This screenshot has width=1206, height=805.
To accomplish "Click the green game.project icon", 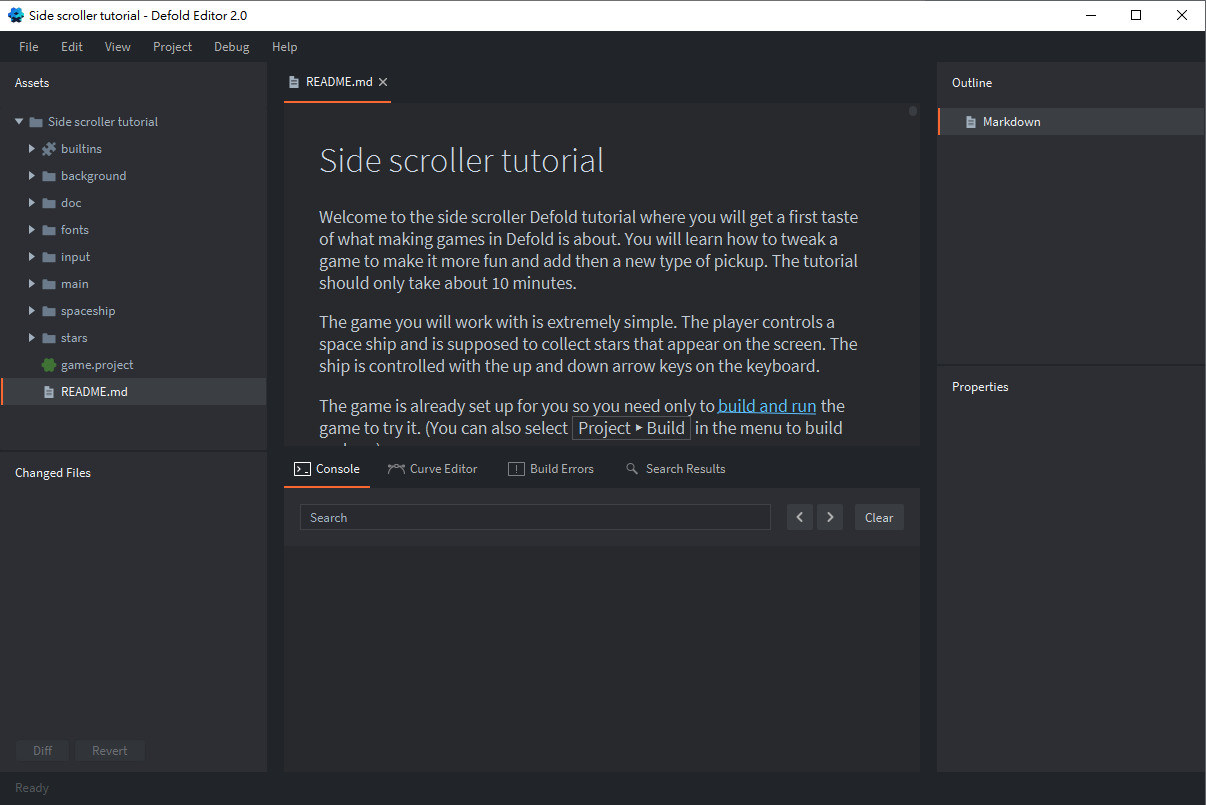I will [49, 365].
